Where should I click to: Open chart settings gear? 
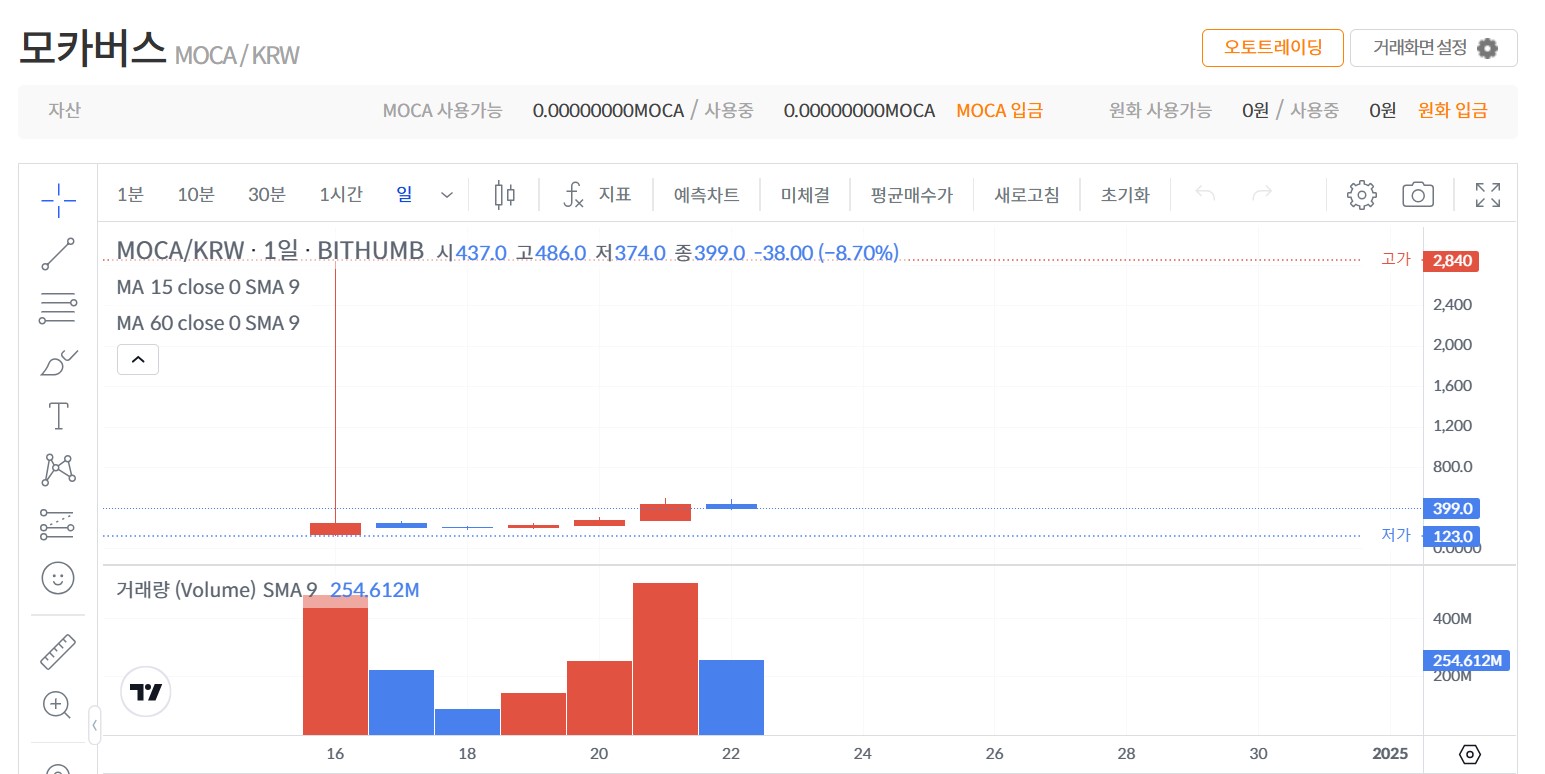click(x=1362, y=194)
